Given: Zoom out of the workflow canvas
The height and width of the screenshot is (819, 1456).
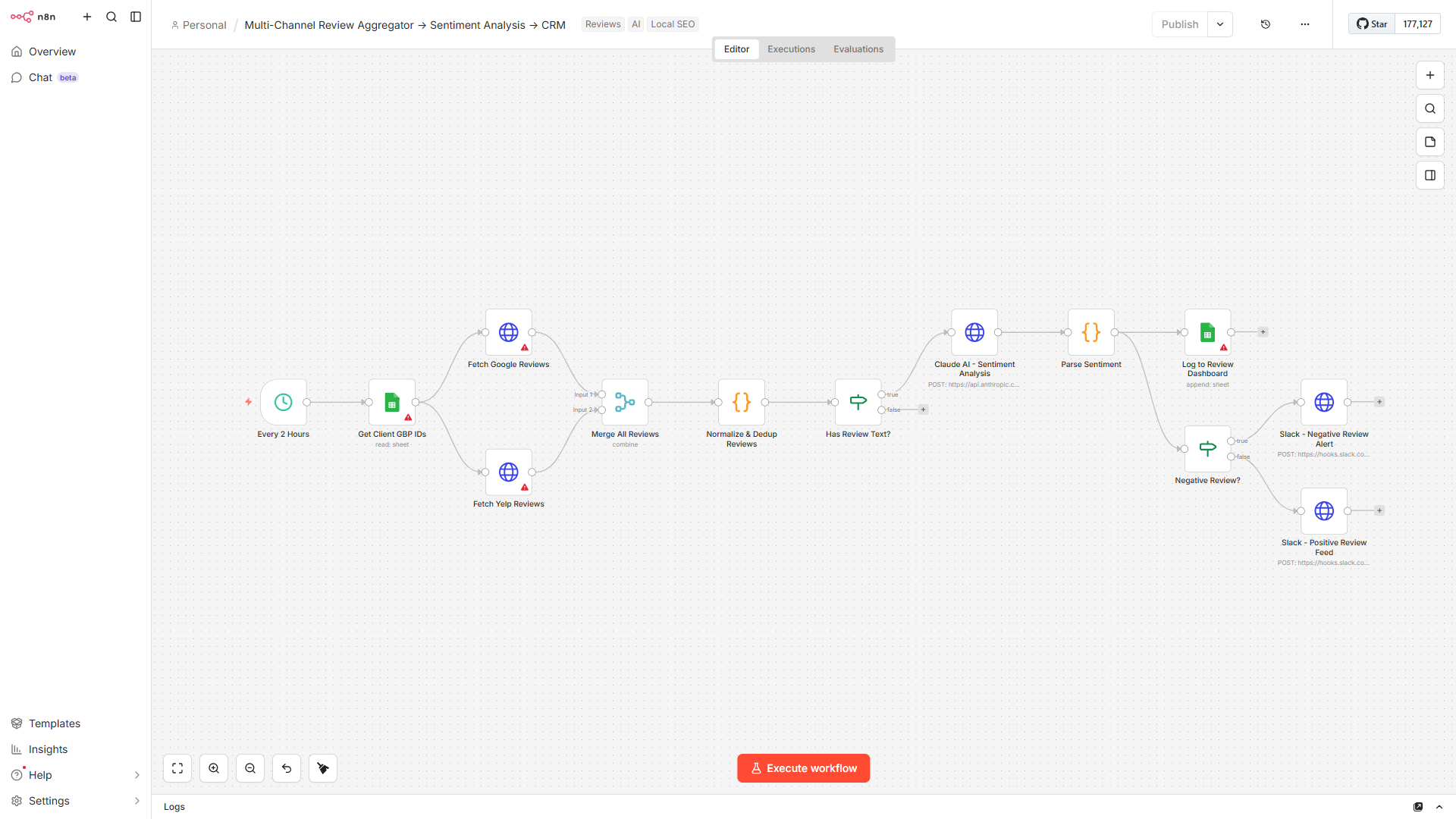Looking at the screenshot, I should [x=250, y=768].
